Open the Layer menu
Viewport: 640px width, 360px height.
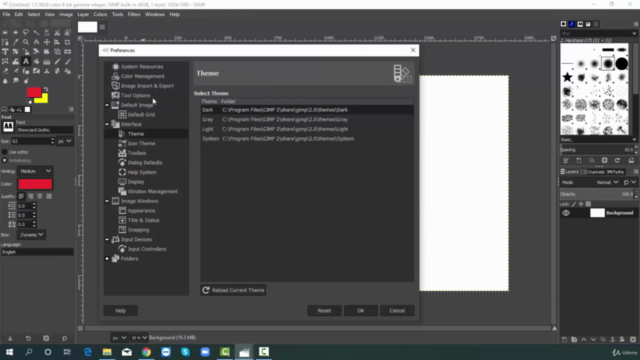click(83, 14)
